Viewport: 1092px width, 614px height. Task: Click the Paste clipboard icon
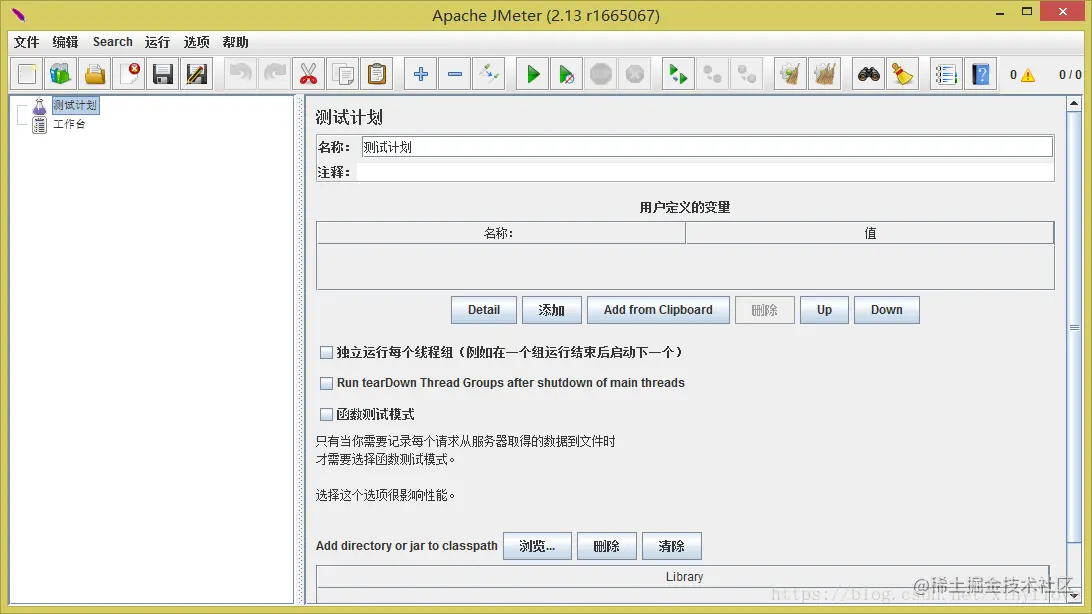(x=377, y=74)
